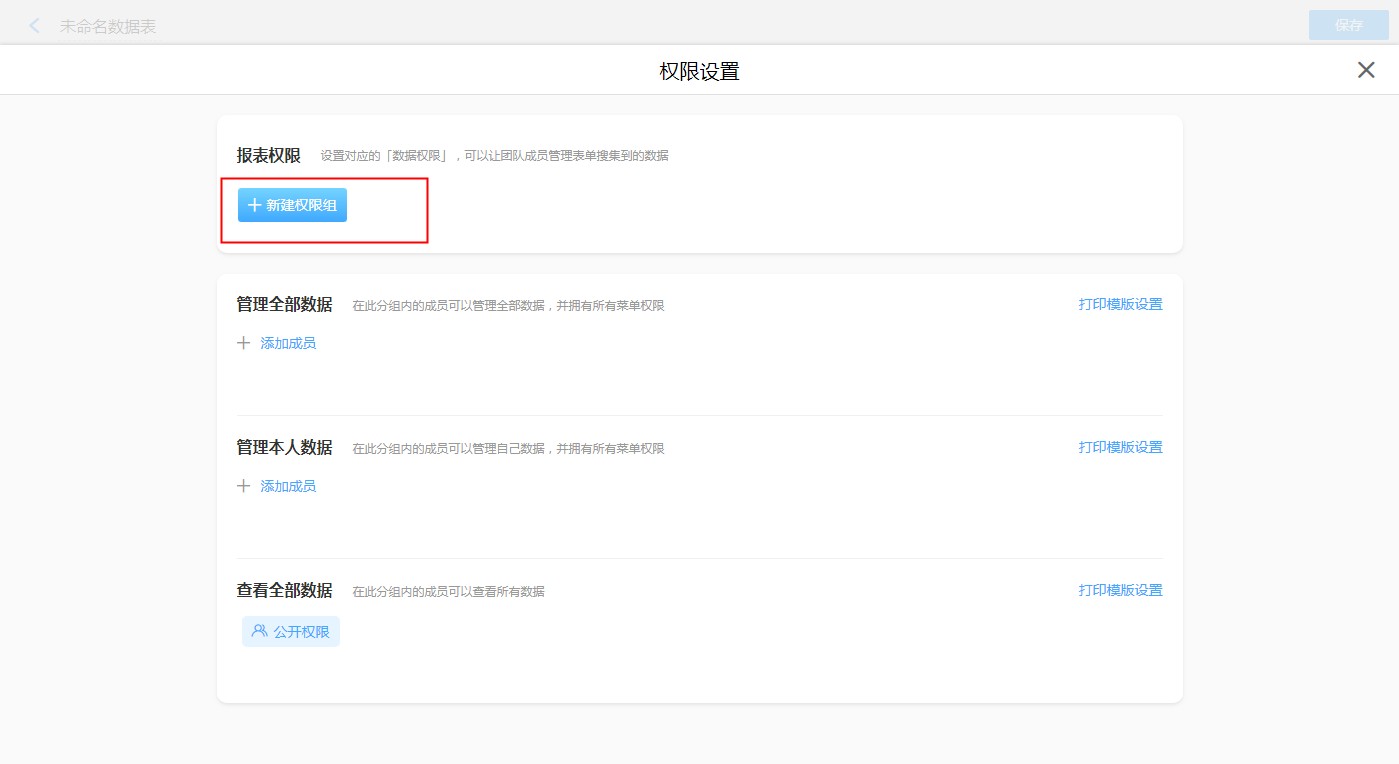Click 添加成员 under 管理本人数据

pos(288,486)
